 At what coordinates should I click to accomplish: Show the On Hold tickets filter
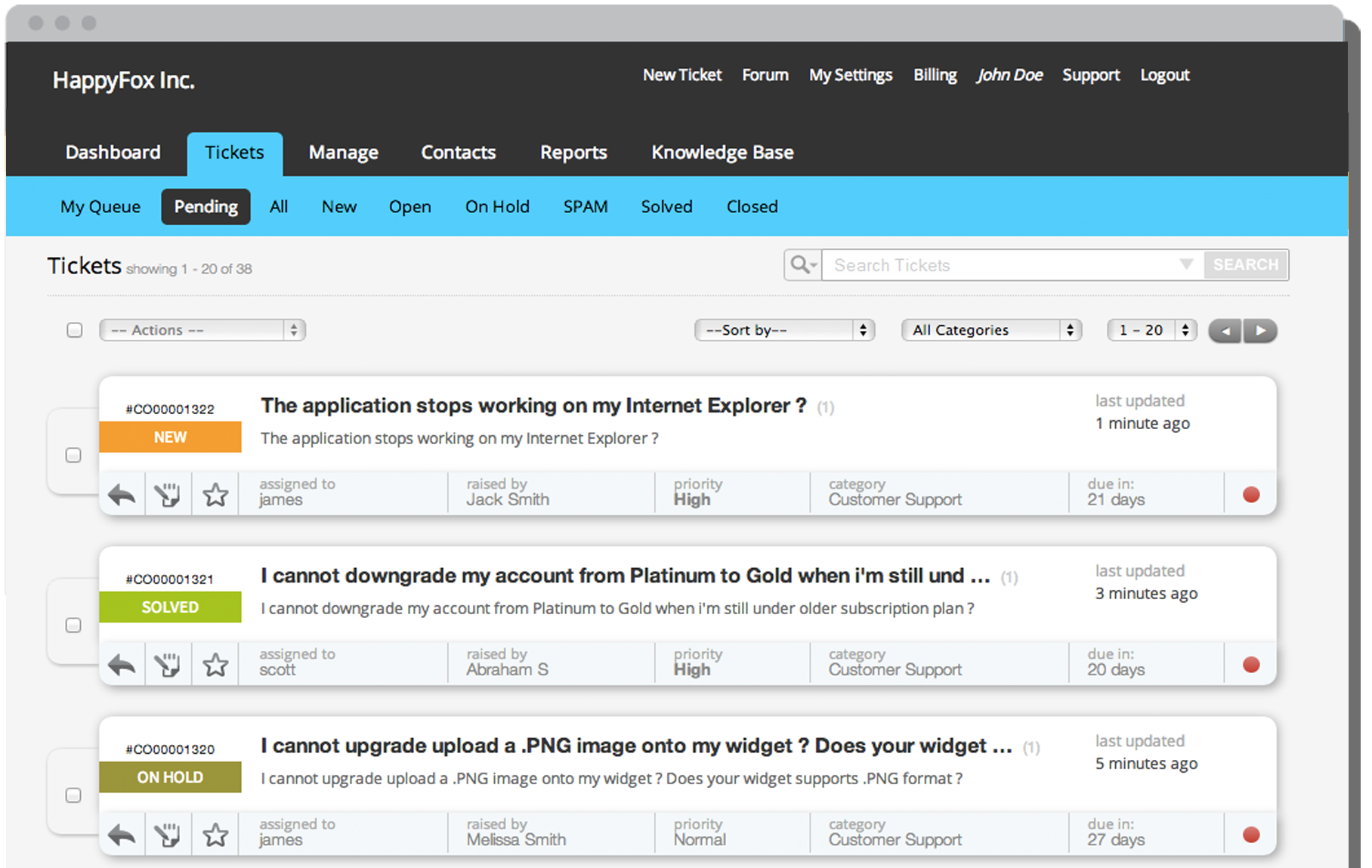497,207
